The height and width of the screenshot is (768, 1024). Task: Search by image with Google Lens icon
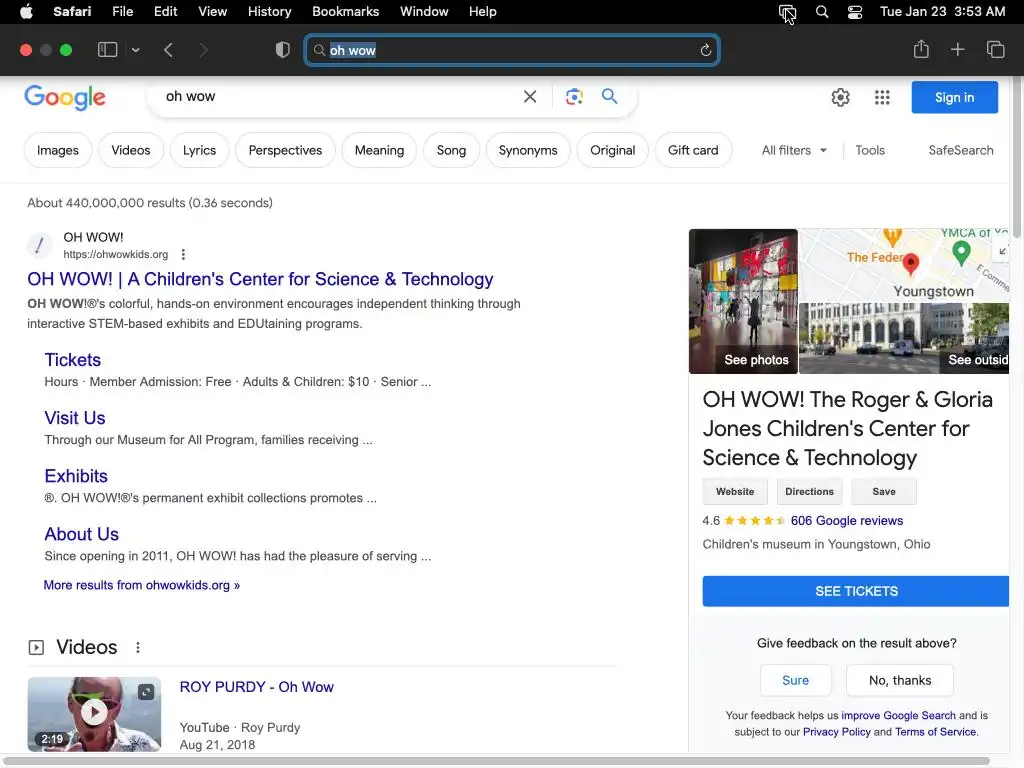coord(573,97)
